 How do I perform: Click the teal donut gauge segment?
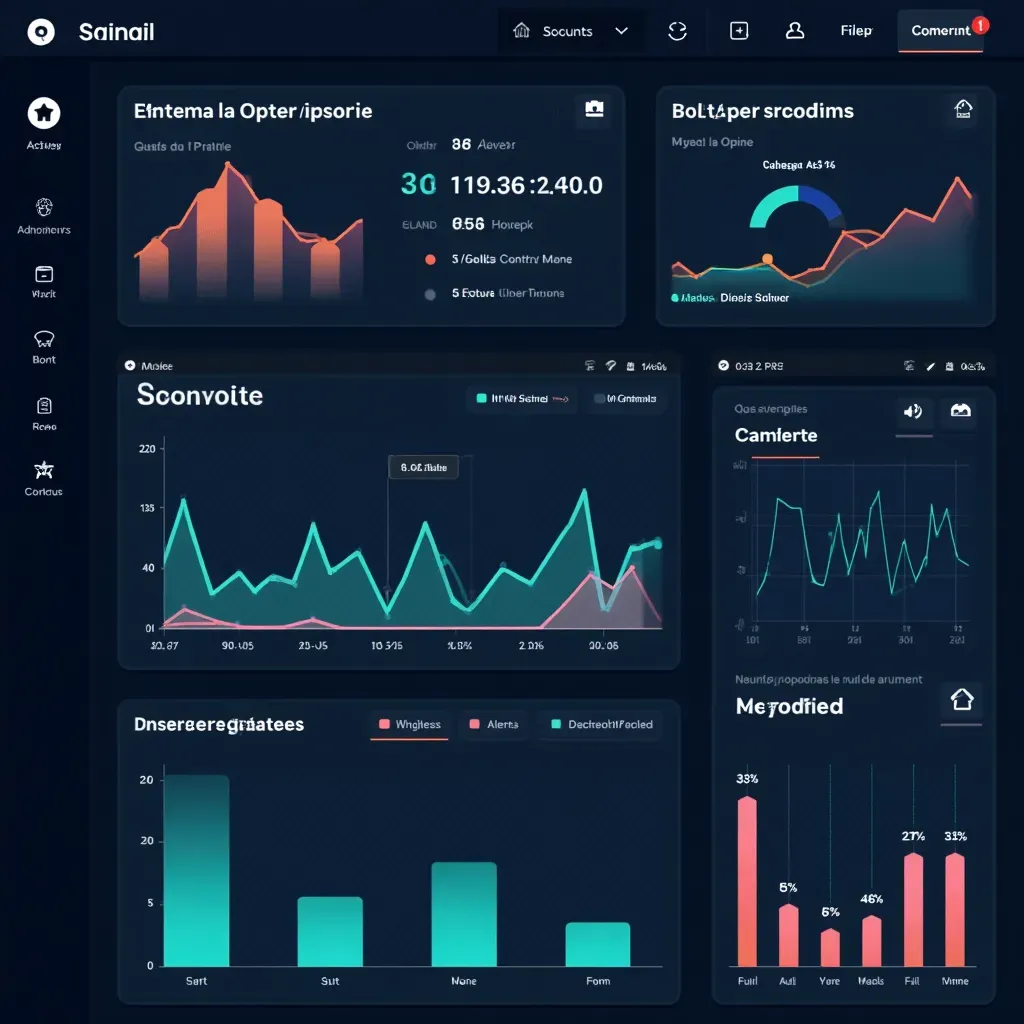pos(773,205)
